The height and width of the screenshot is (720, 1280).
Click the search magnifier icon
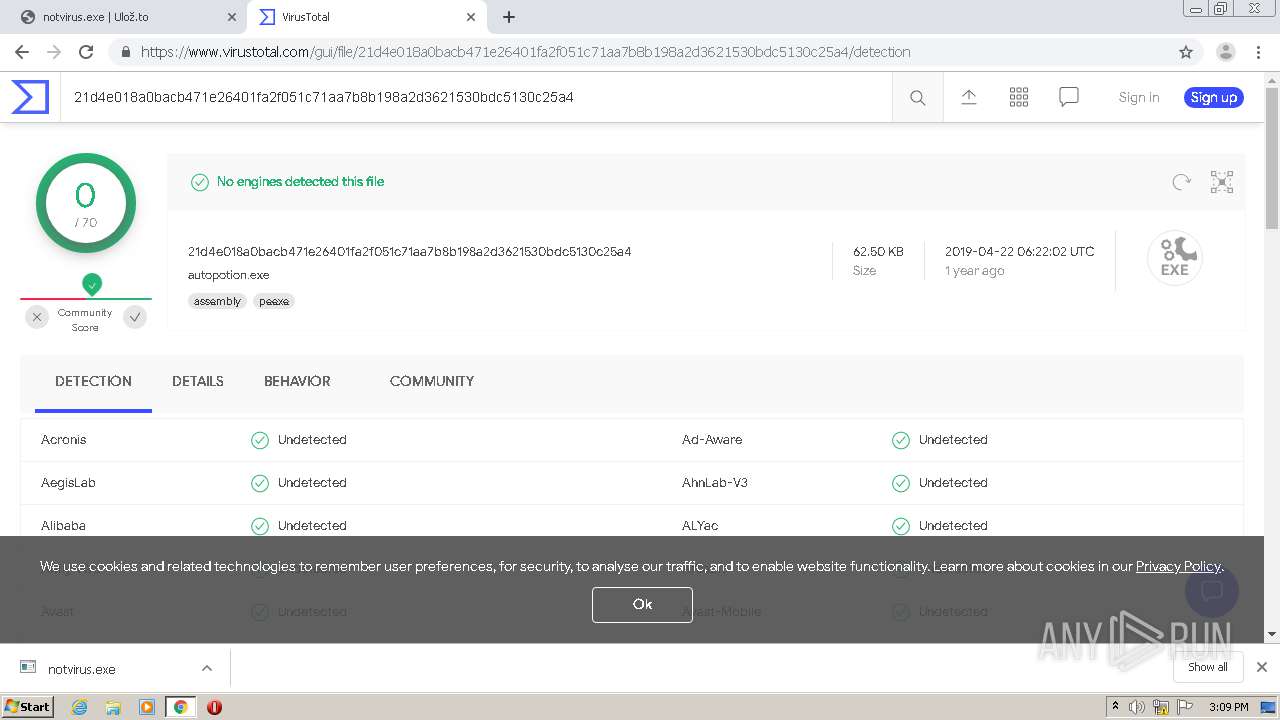click(x=917, y=97)
